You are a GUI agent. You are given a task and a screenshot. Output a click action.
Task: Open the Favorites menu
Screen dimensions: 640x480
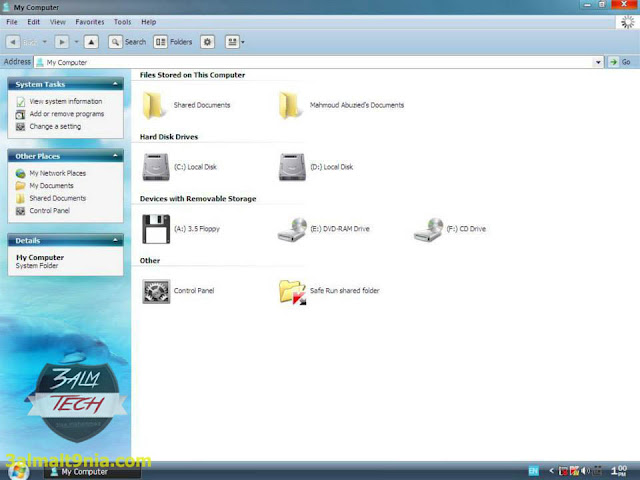90,22
